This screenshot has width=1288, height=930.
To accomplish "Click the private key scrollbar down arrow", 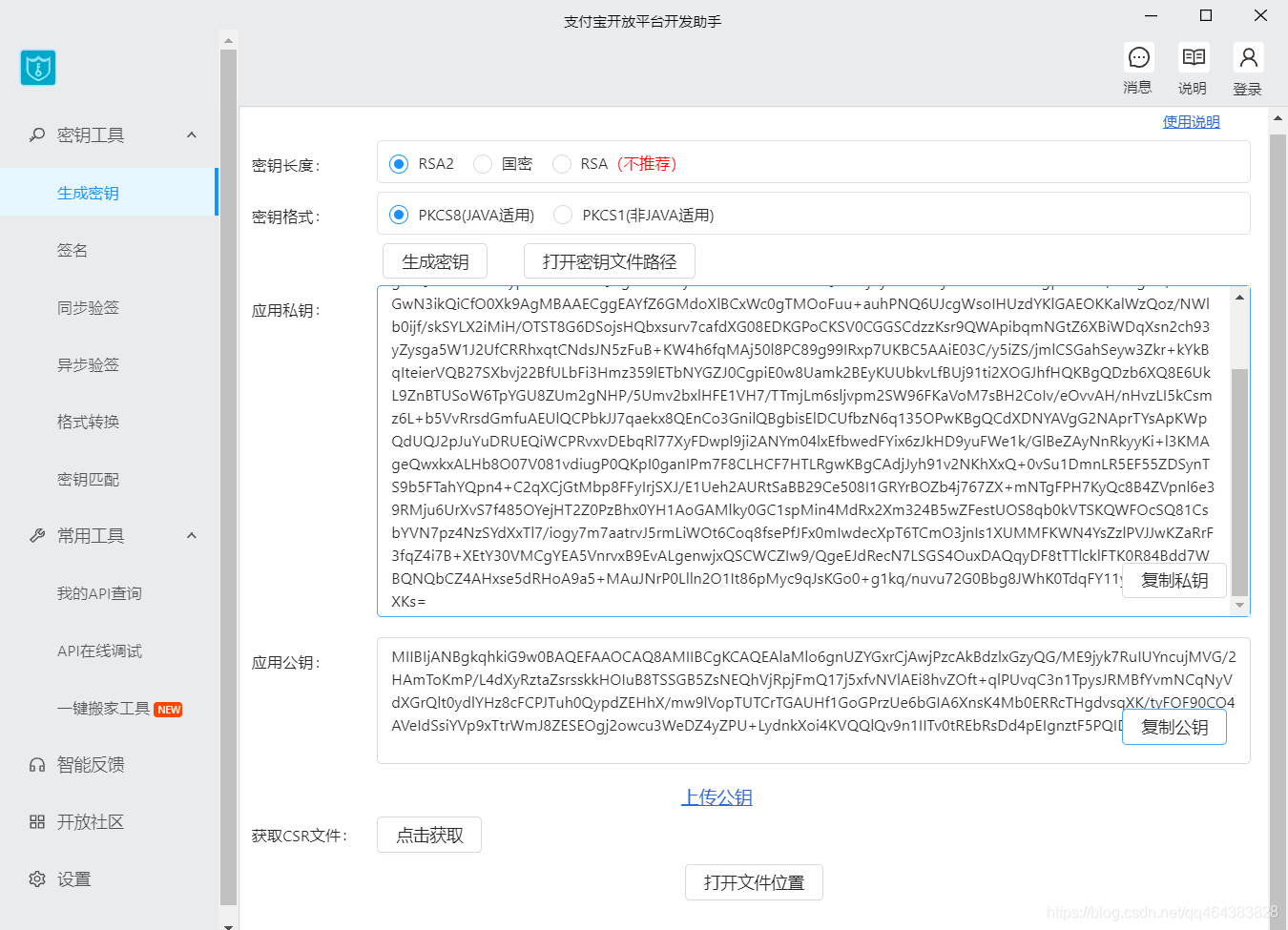I will [1240, 606].
